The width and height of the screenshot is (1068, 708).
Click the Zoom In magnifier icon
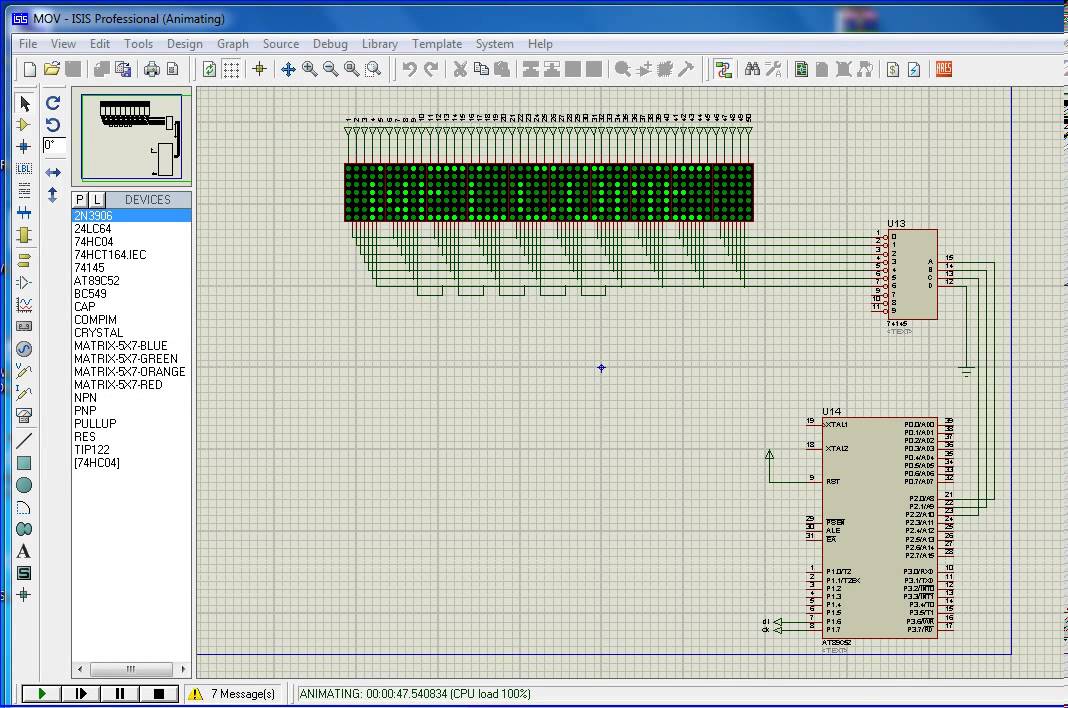pos(310,69)
